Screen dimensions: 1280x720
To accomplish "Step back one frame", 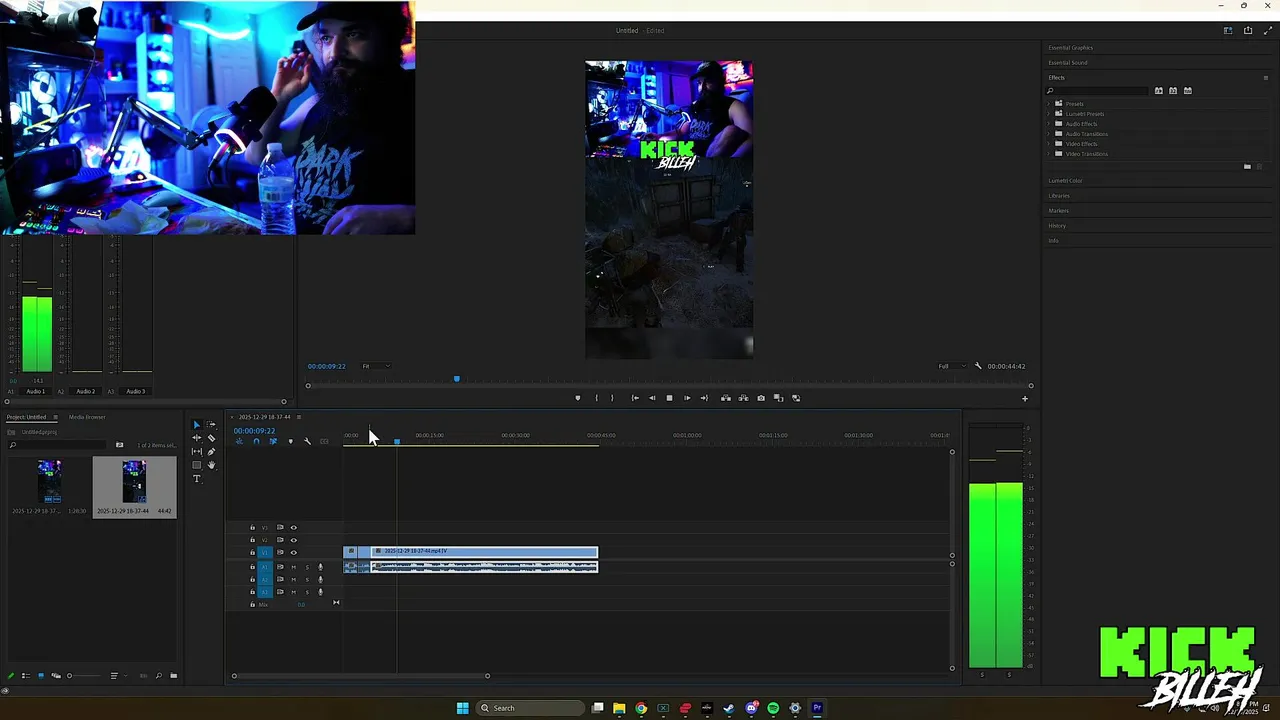I will tap(652, 398).
